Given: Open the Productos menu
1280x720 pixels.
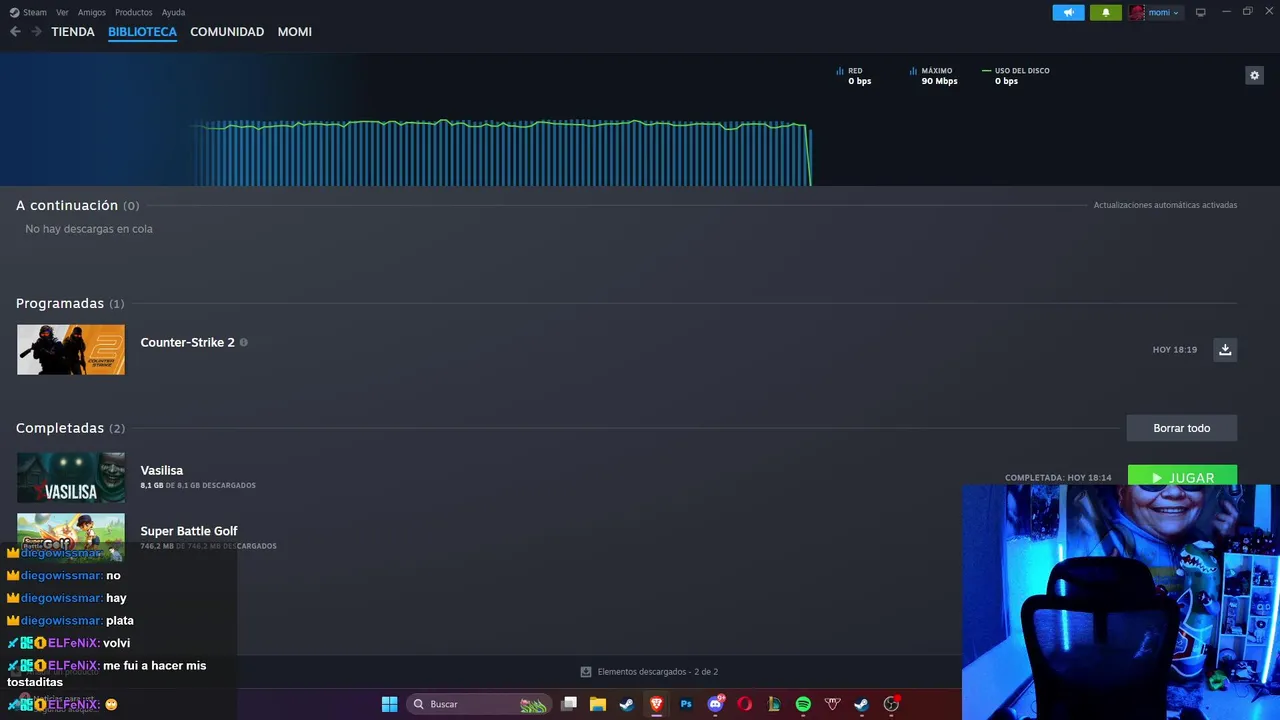Looking at the screenshot, I should [133, 12].
